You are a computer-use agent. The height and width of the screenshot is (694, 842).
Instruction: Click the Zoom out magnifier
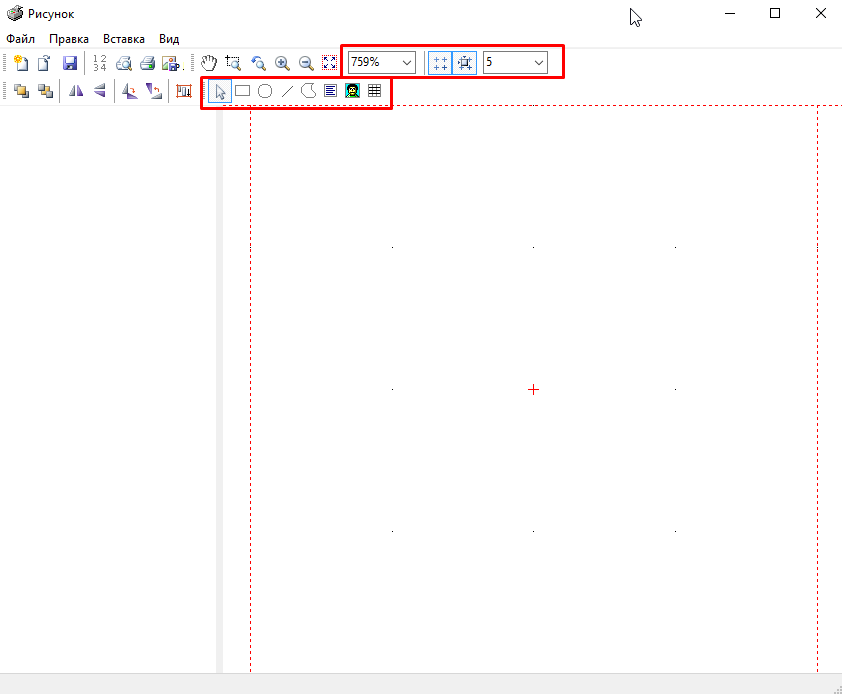coord(306,63)
